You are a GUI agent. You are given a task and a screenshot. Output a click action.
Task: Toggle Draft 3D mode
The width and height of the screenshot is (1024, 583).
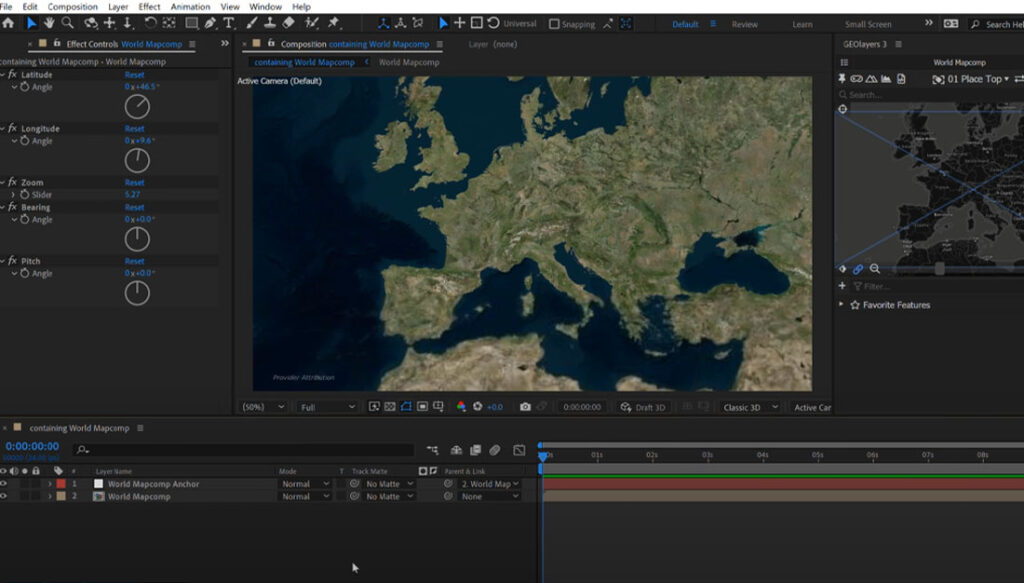point(643,407)
